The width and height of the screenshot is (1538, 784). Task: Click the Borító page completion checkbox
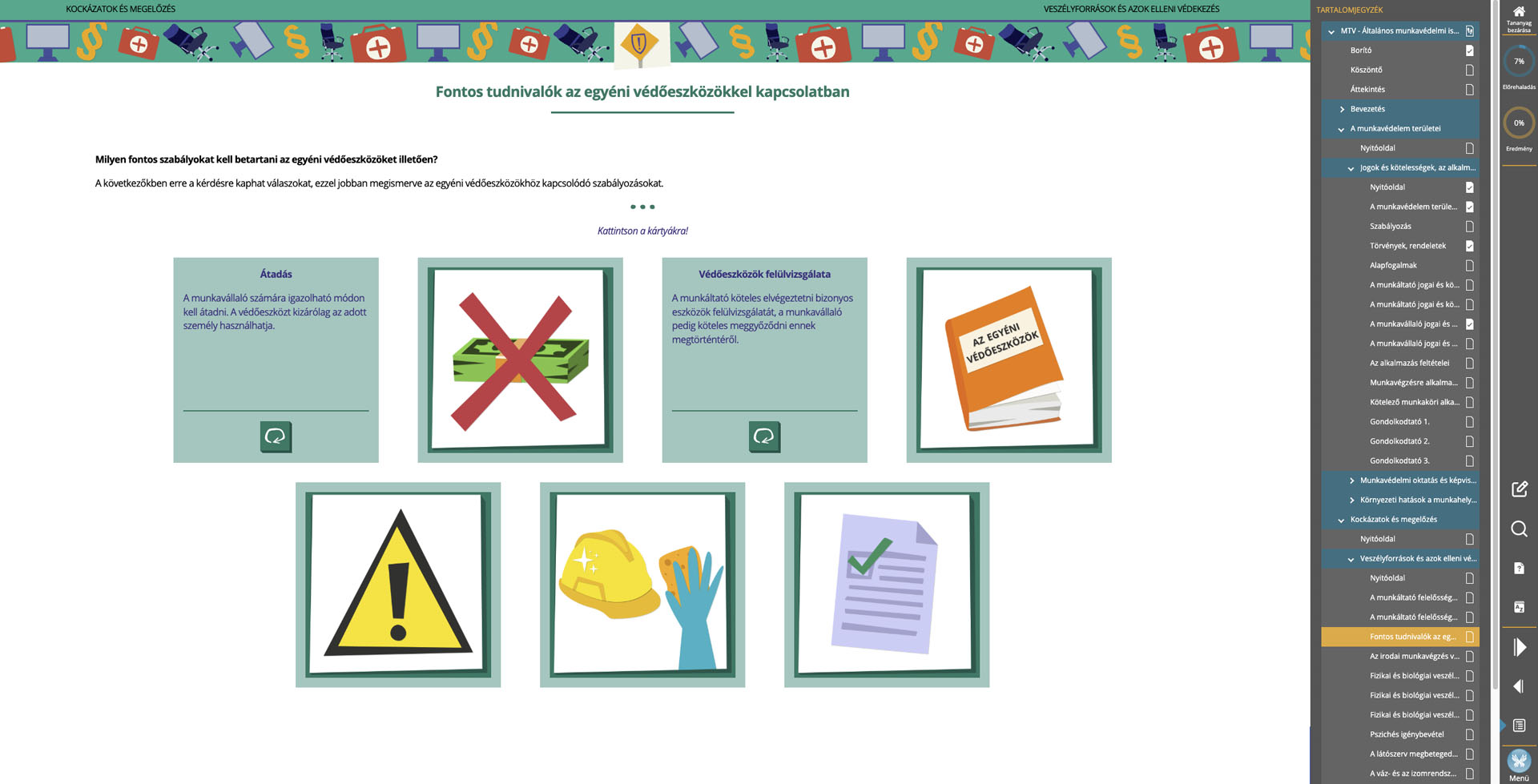[1469, 50]
